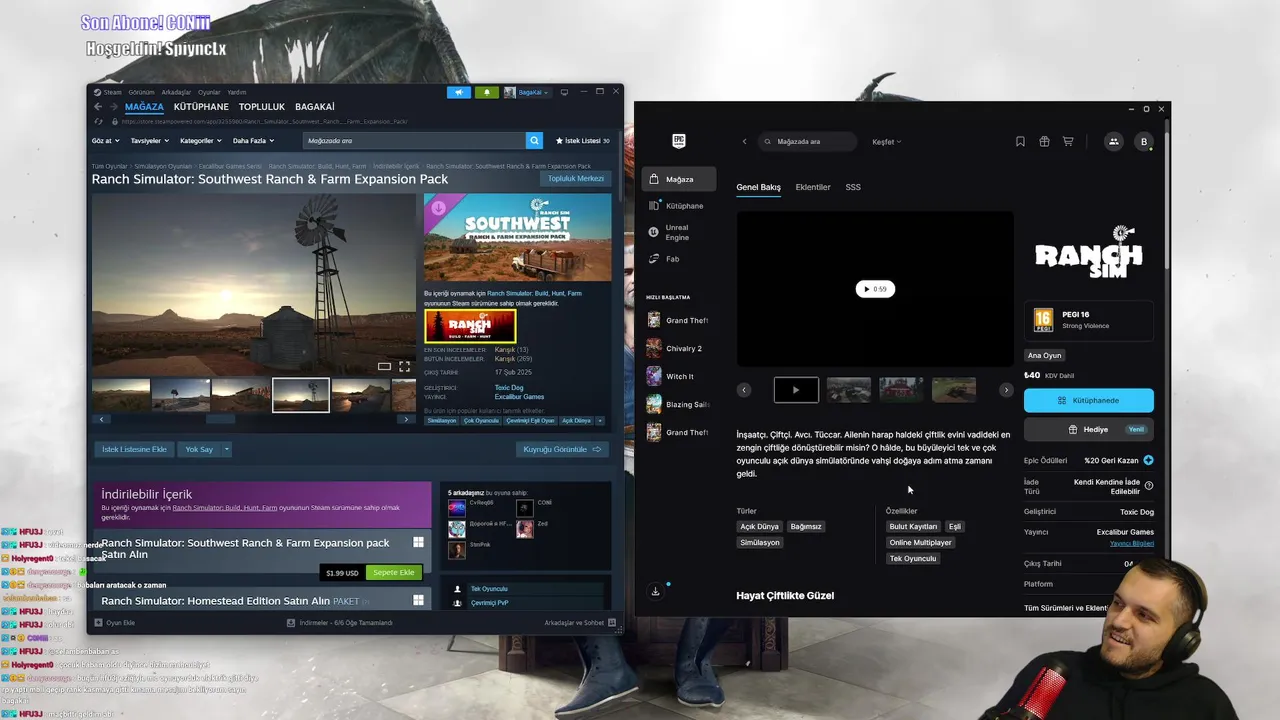Click Steam store search magnifier button
The width and height of the screenshot is (1280, 720).
click(535, 141)
